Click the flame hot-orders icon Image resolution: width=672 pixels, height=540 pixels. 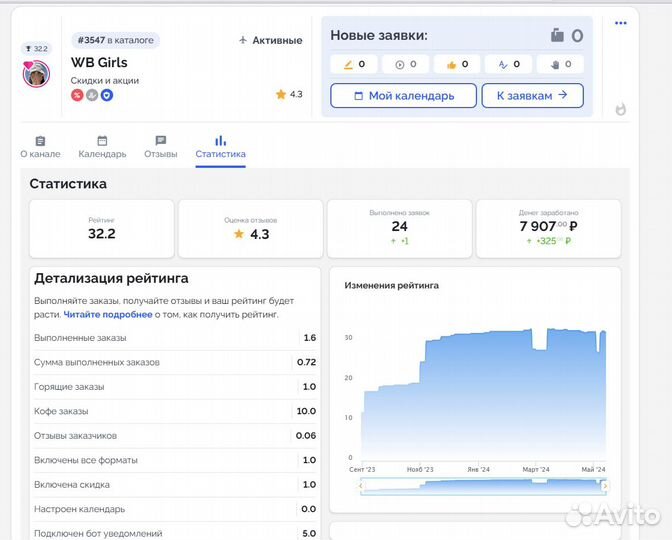pyautogui.click(x=621, y=110)
